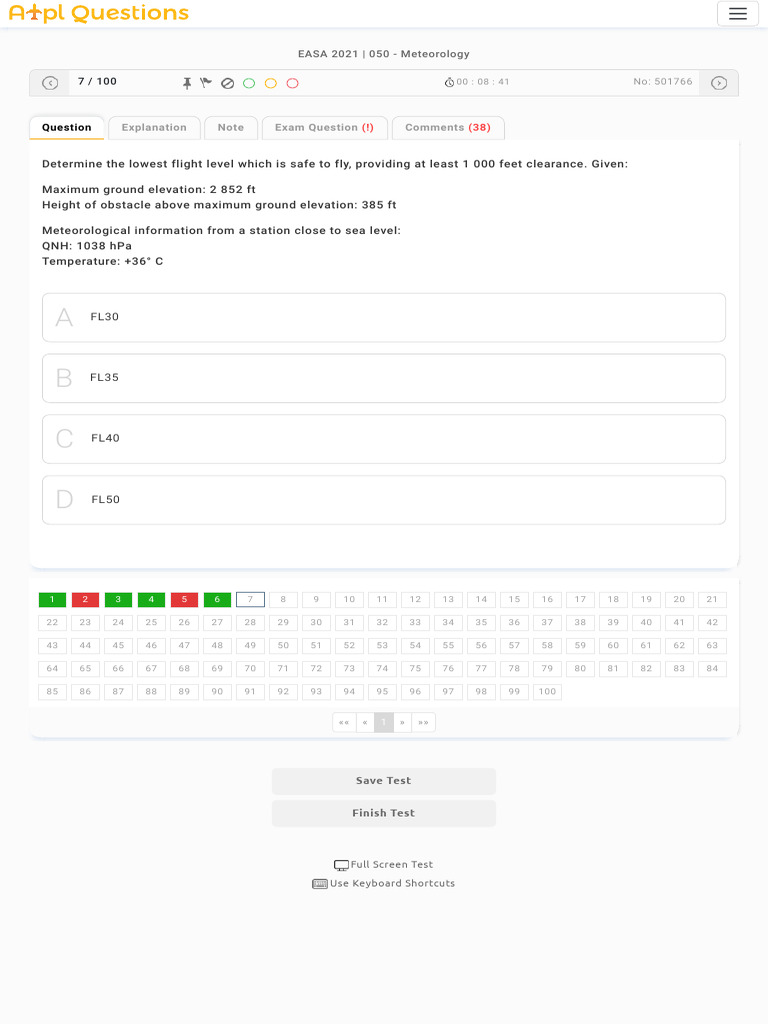Select answer A FL30
The height and width of the screenshot is (1024, 768).
point(384,317)
